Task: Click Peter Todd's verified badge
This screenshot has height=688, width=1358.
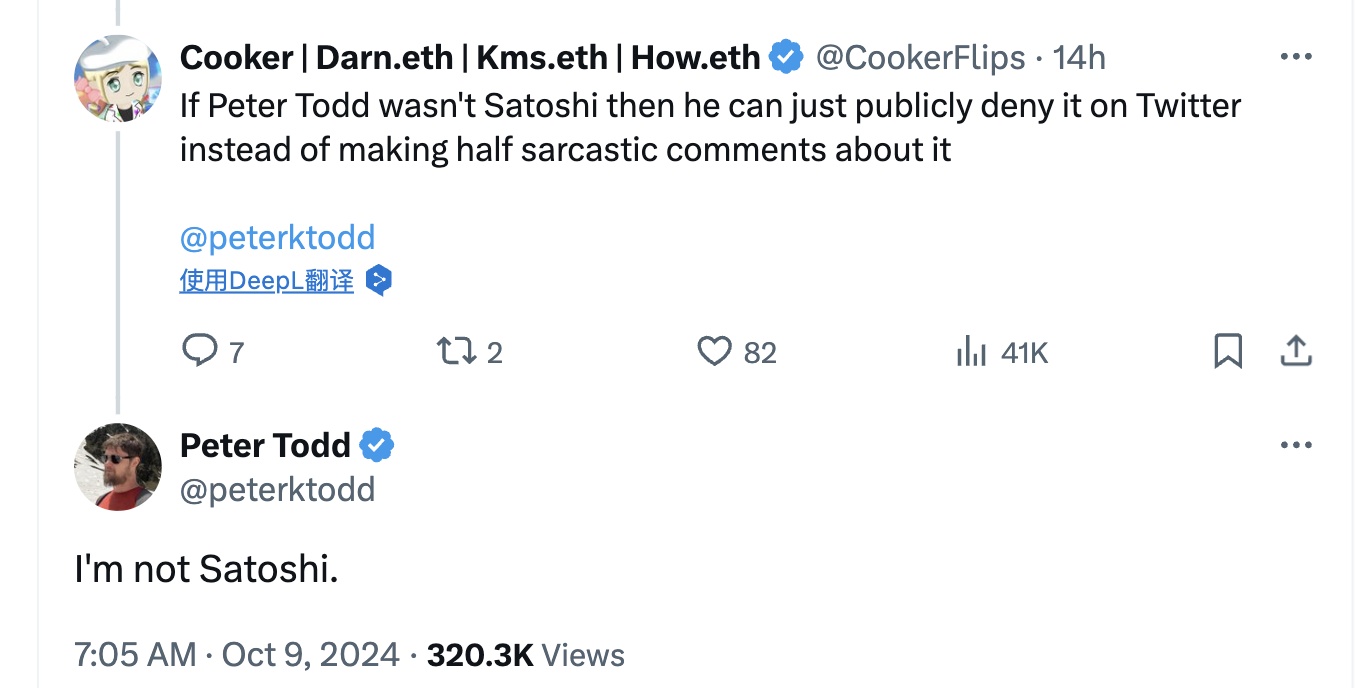Action: click(x=377, y=446)
